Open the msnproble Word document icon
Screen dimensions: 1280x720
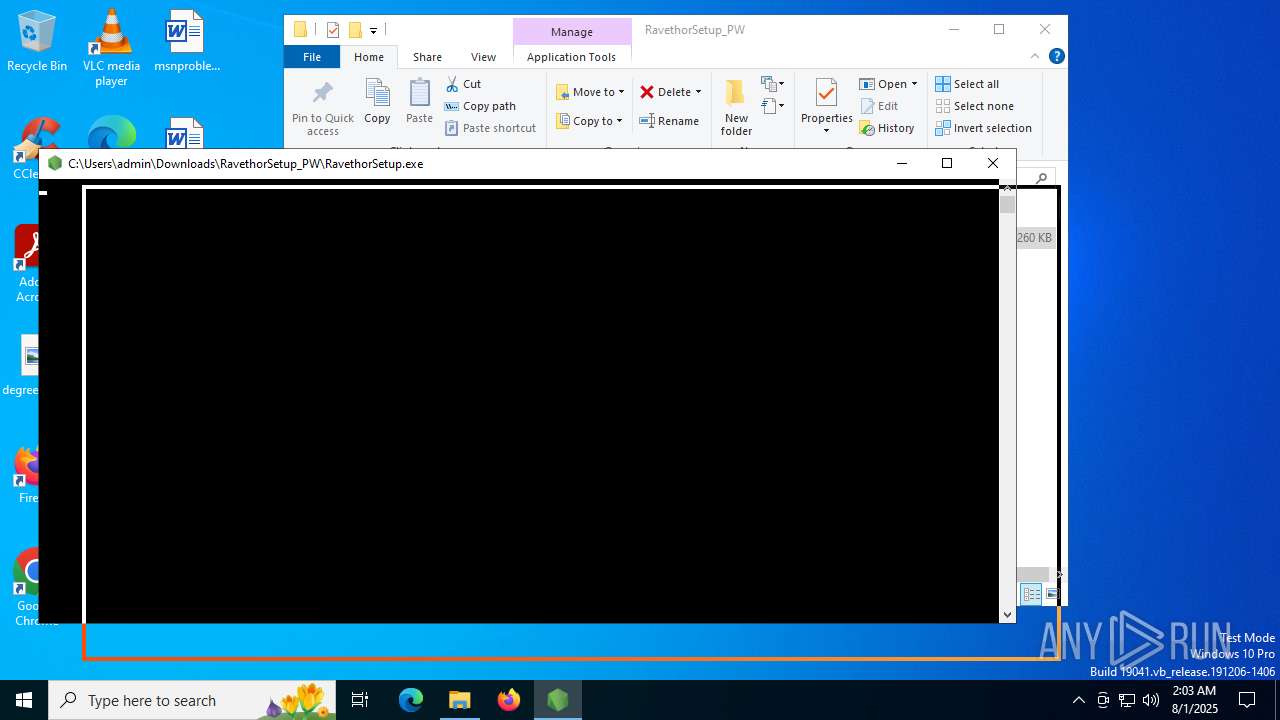point(186,40)
